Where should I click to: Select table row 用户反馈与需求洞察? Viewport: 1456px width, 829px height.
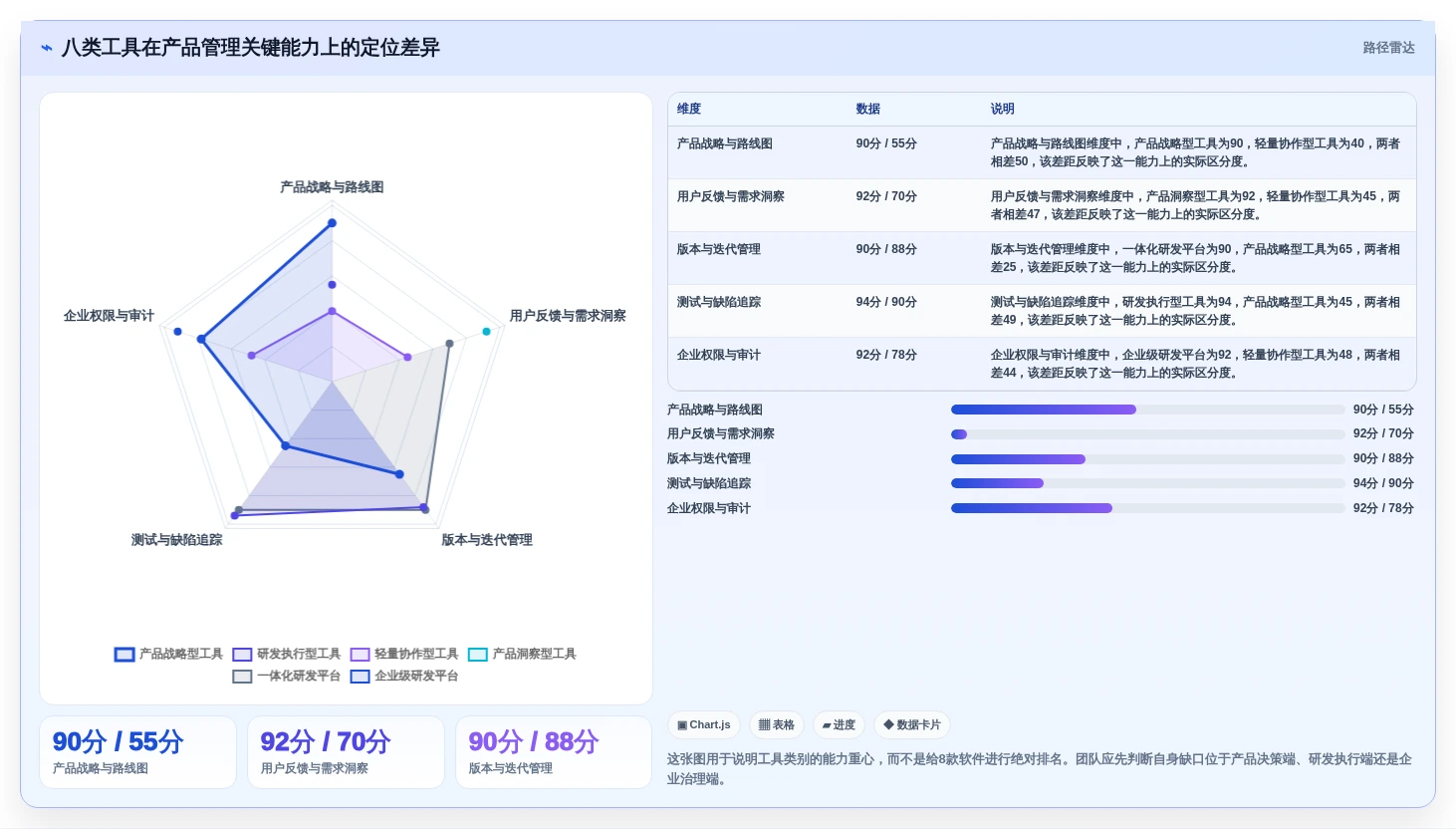(1042, 205)
